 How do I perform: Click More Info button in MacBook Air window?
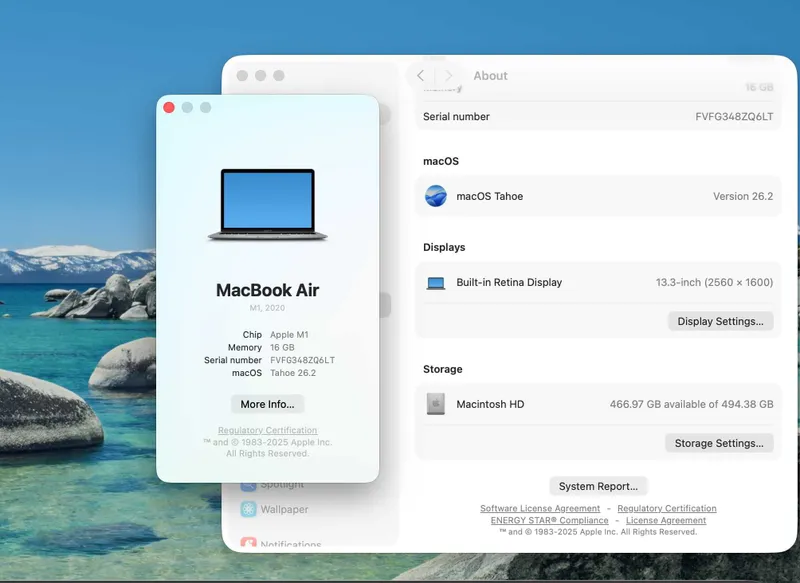click(267, 404)
